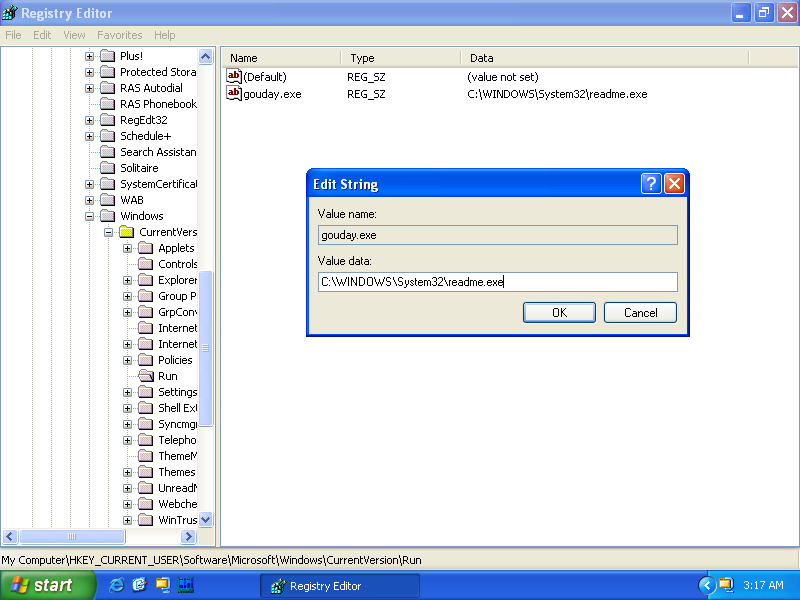
Task: Open the Help menu
Action: click(x=164, y=35)
